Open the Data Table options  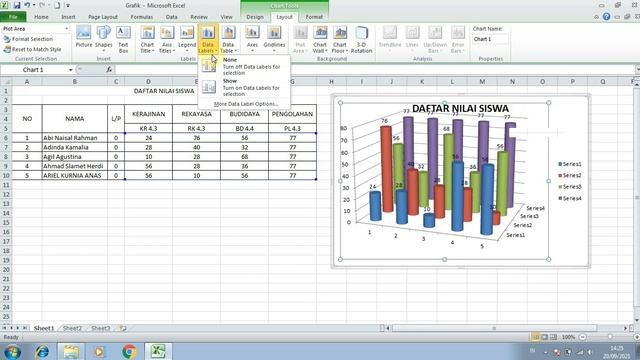229,39
